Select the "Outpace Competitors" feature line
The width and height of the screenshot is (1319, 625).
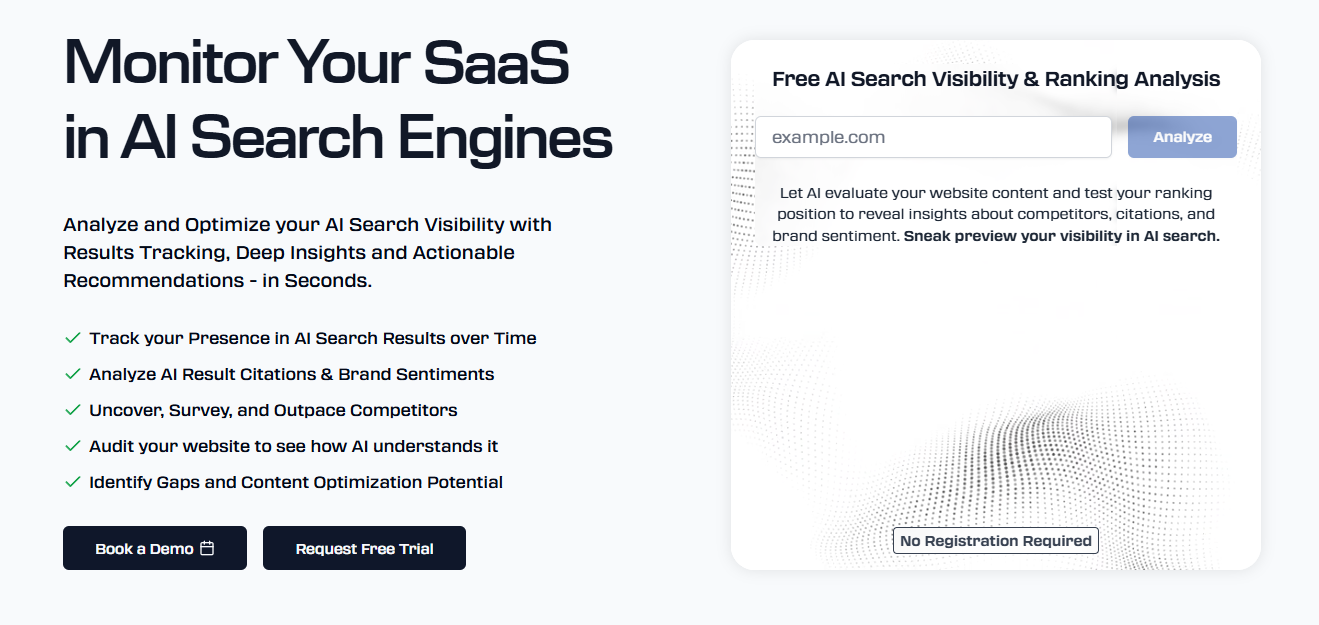(x=273, y=410)
